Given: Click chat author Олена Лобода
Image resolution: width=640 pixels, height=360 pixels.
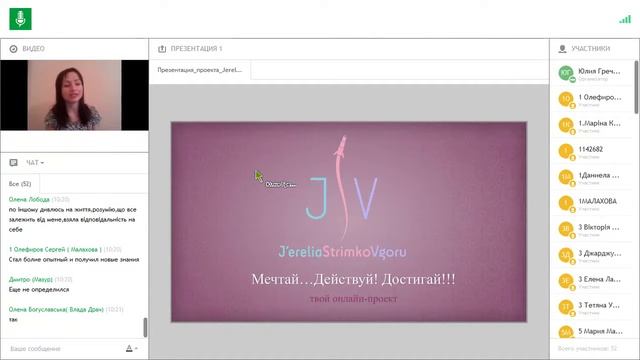Looking at the screenshot, I should point(29,199).
